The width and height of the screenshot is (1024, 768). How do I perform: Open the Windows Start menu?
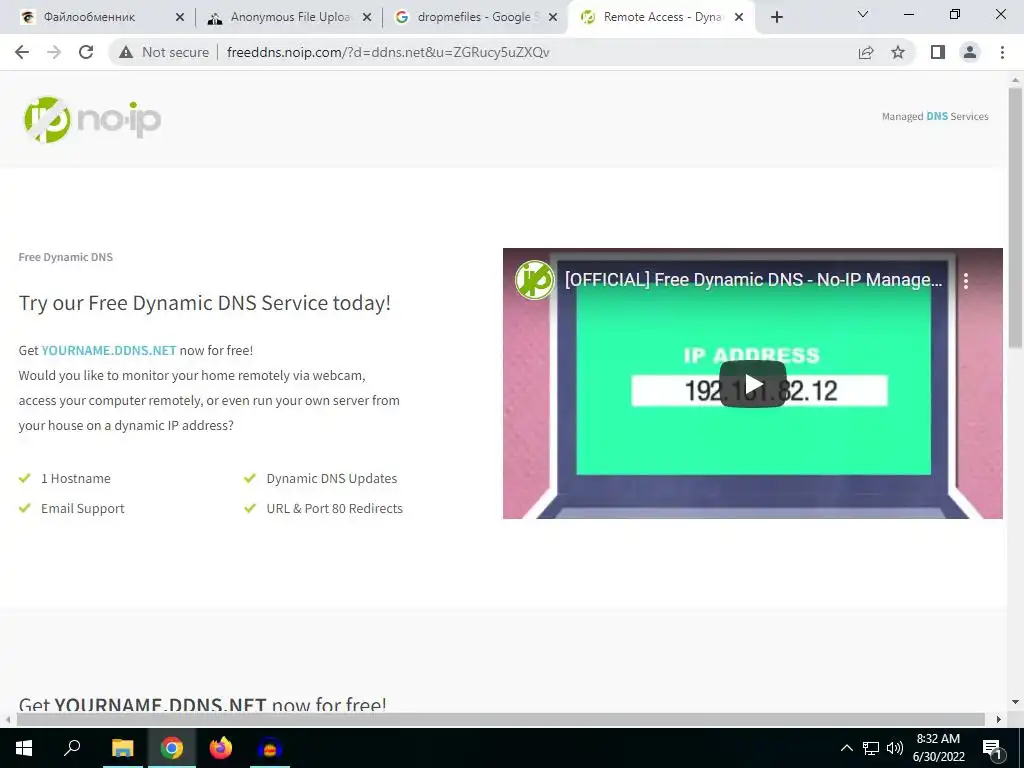(24, 748)
